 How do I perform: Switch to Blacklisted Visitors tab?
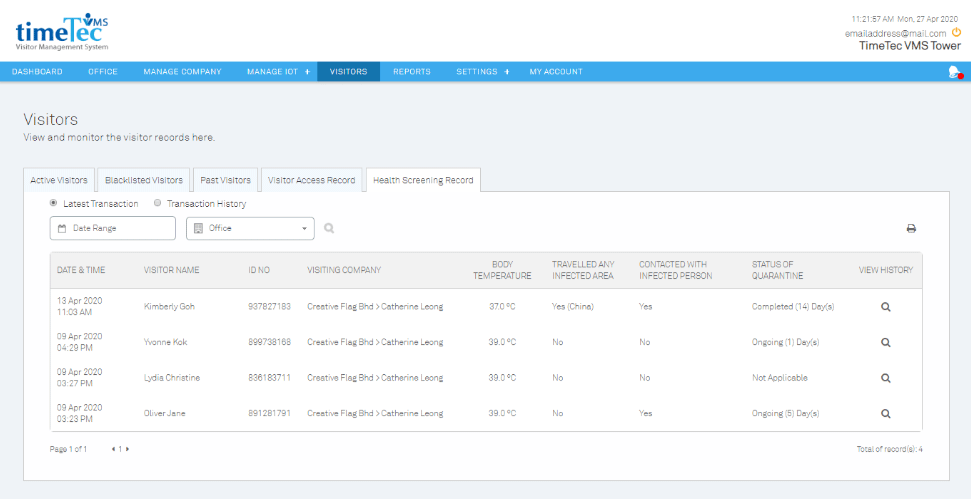click(144, 180)
